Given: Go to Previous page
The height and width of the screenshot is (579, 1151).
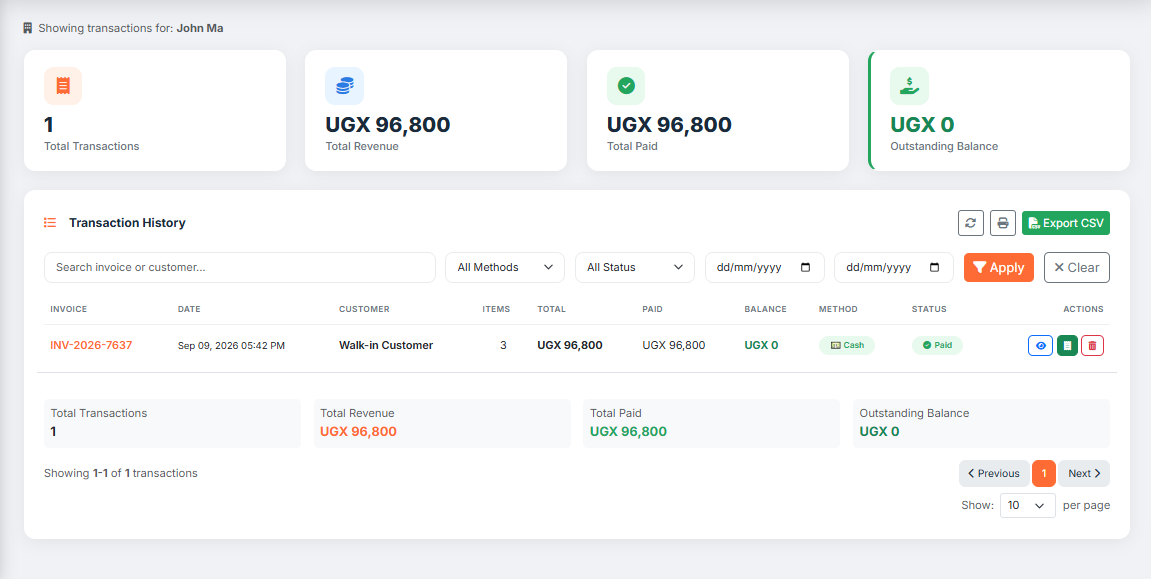Looking at the screenshot, I should 994,473.
